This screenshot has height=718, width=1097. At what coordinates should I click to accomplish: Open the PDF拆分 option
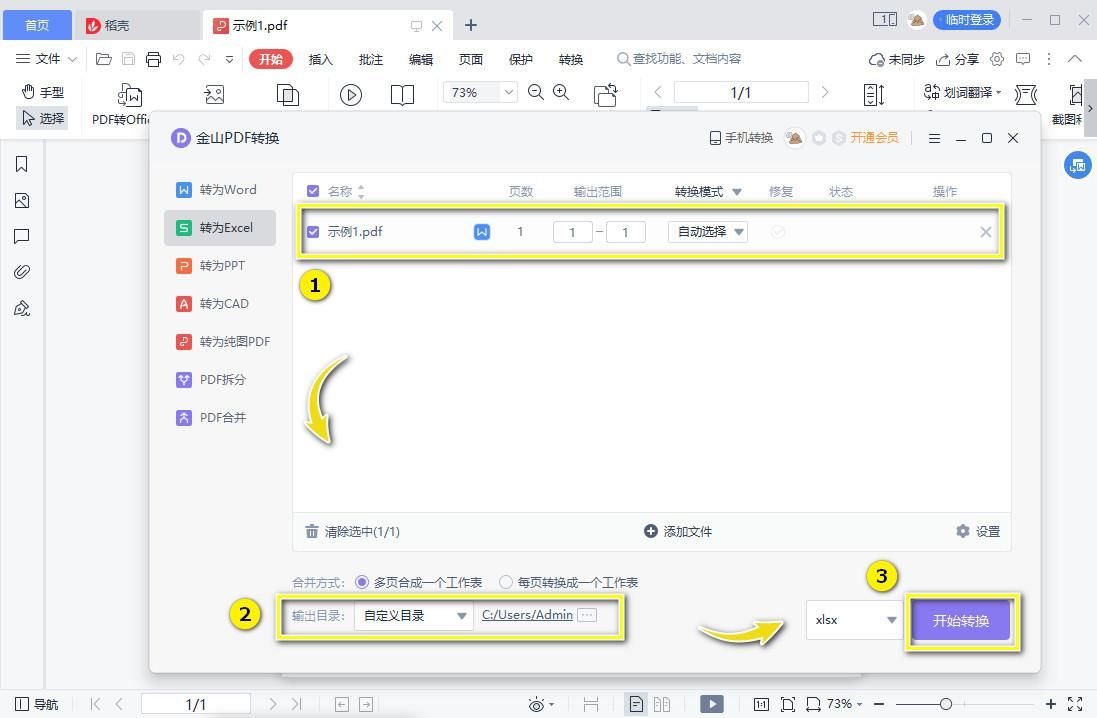pyautogui.click(x=220, y=379)
